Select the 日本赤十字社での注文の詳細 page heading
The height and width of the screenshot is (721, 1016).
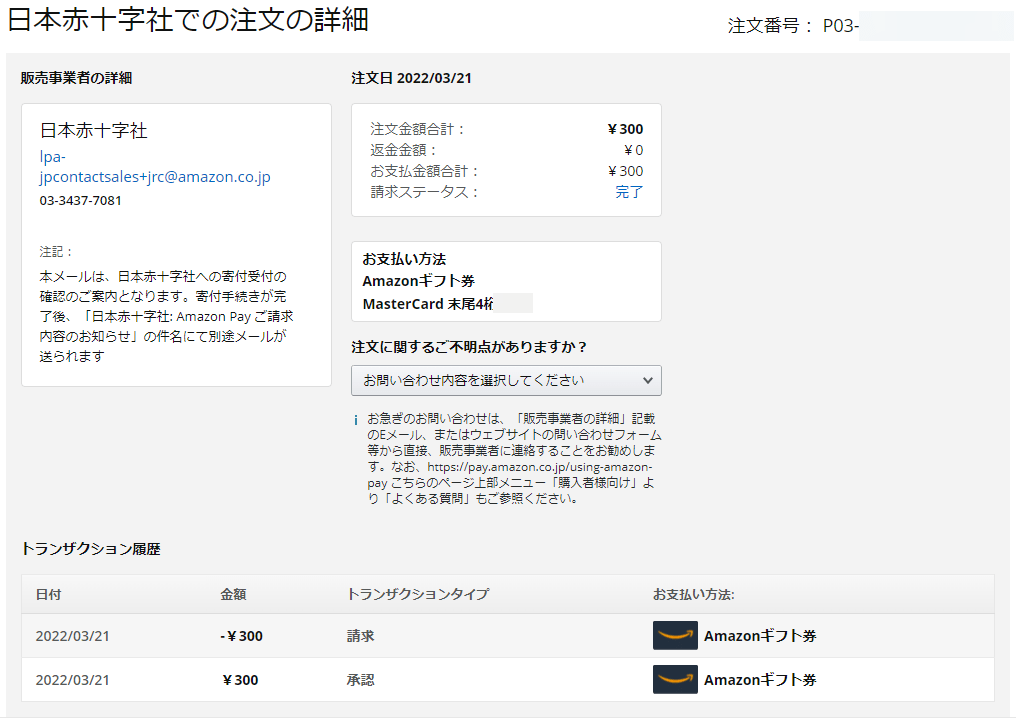click(x=188, y=19)
